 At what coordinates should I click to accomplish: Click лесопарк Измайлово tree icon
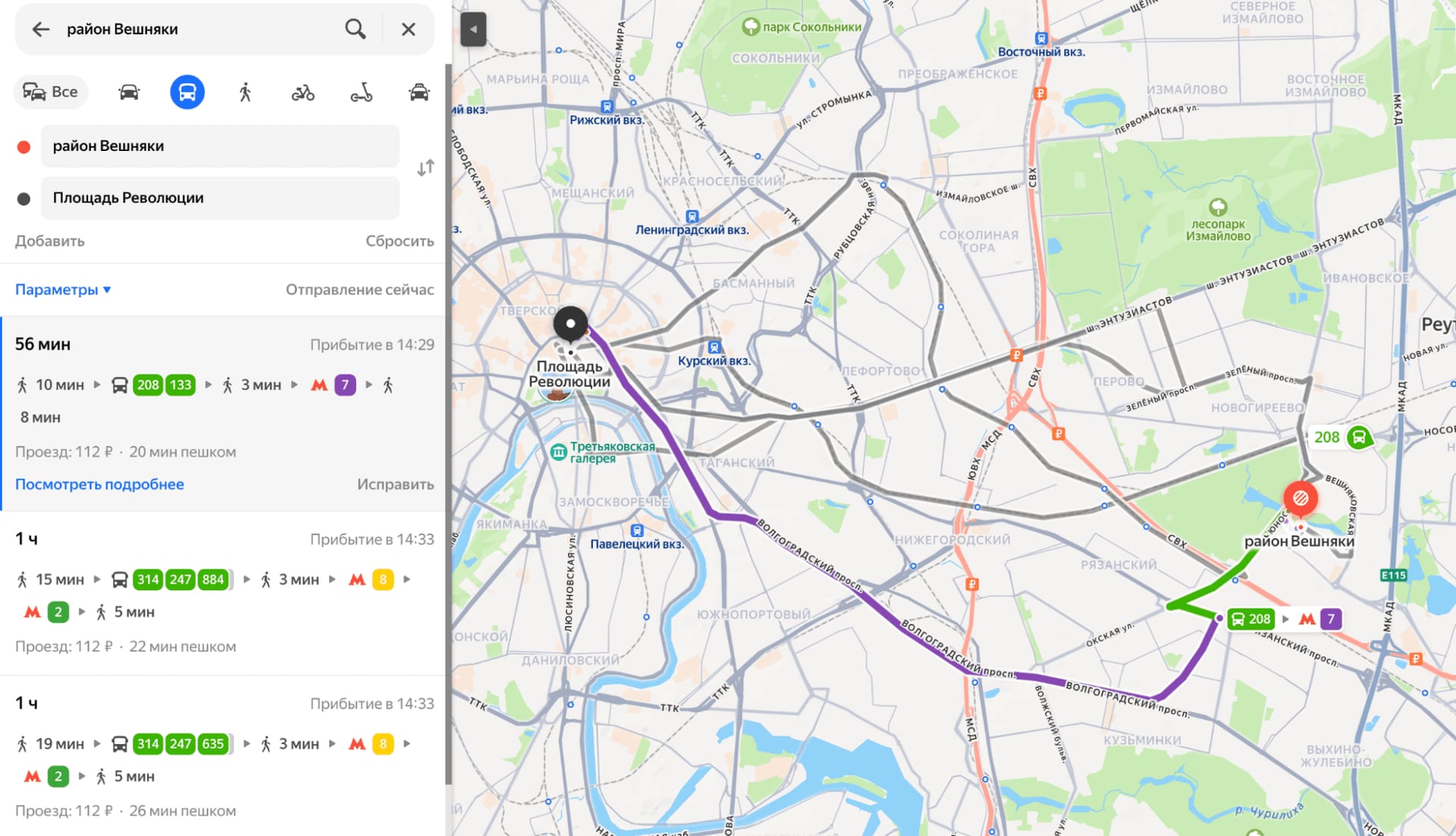point(1218,207)
